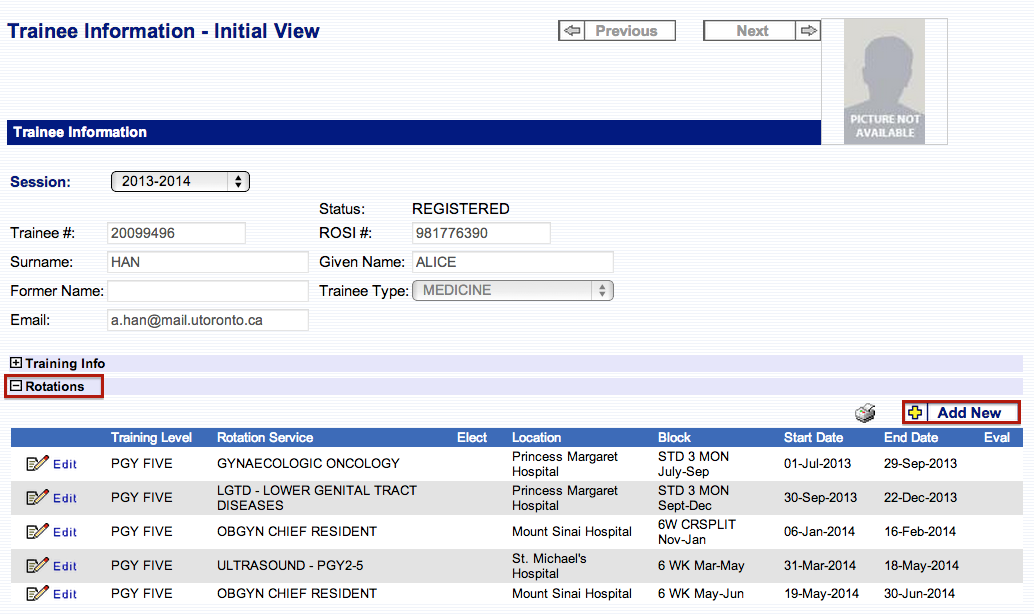This screenshot has height=616, width=1034.
Task: Click the Add New text link
Action: tap(969, 413)
